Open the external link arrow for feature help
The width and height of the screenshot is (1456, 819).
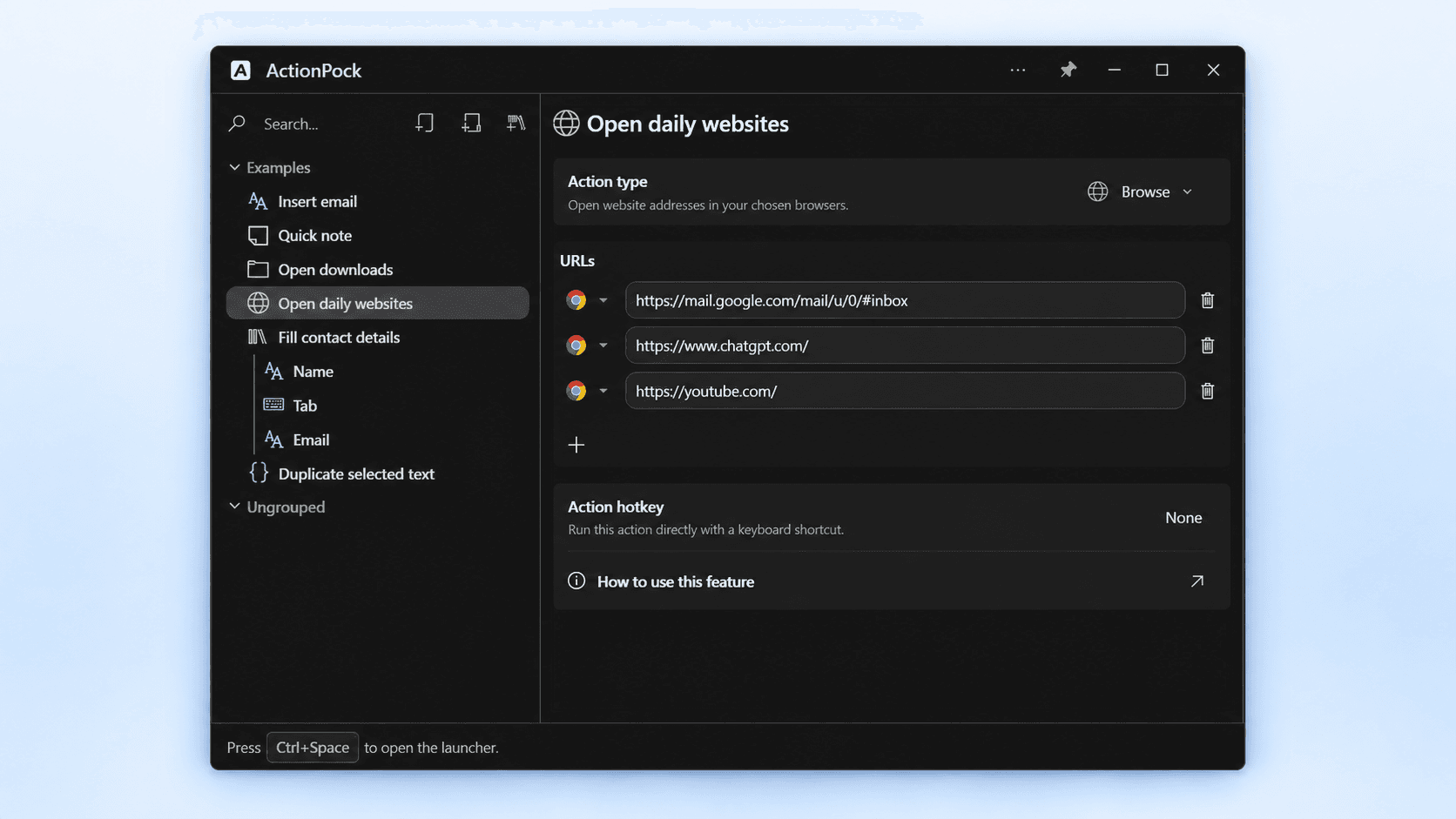[x=1197, y=581]
